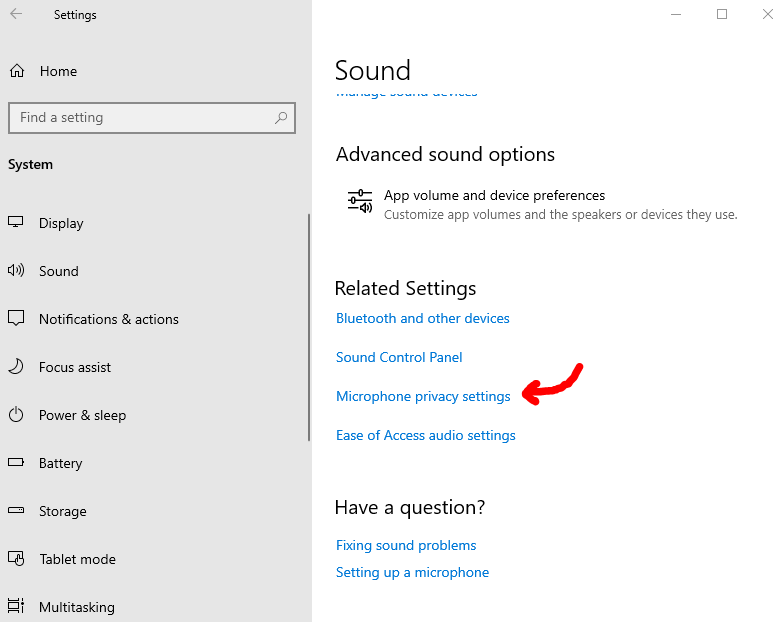Switch to Tablet mode settings

coord(77,559)
